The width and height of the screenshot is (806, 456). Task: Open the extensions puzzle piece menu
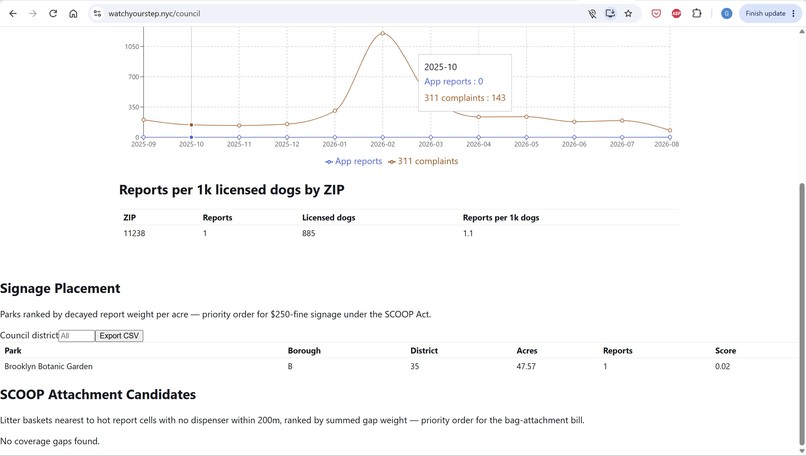(697, 14)
